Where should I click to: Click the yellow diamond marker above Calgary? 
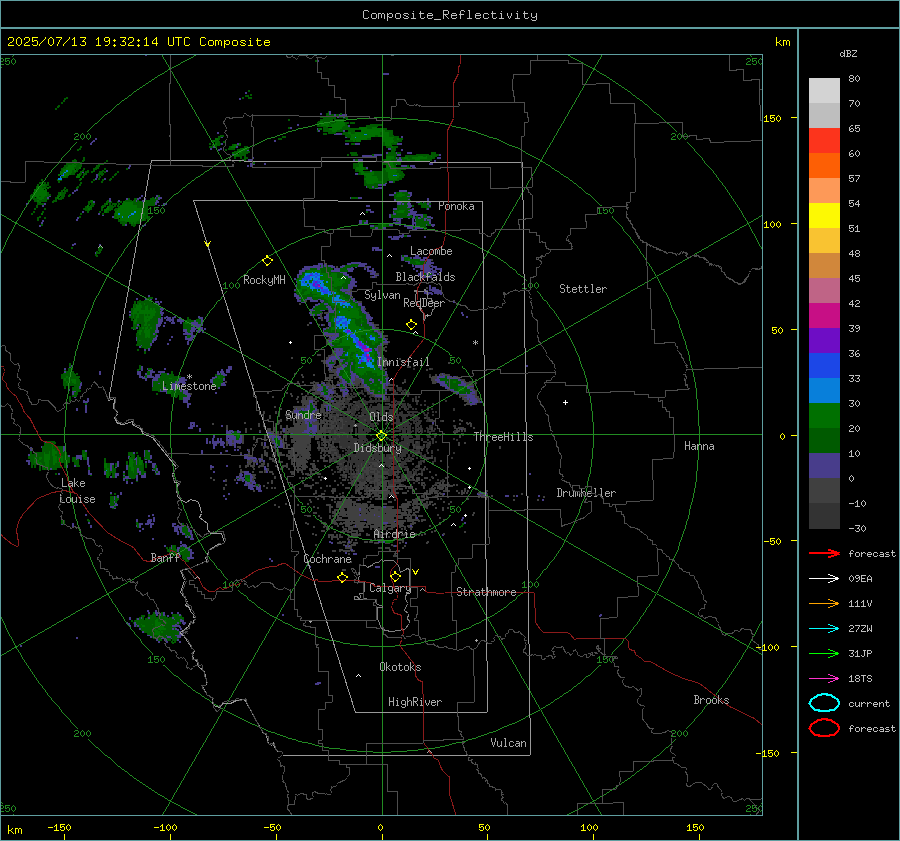[395, 576]
